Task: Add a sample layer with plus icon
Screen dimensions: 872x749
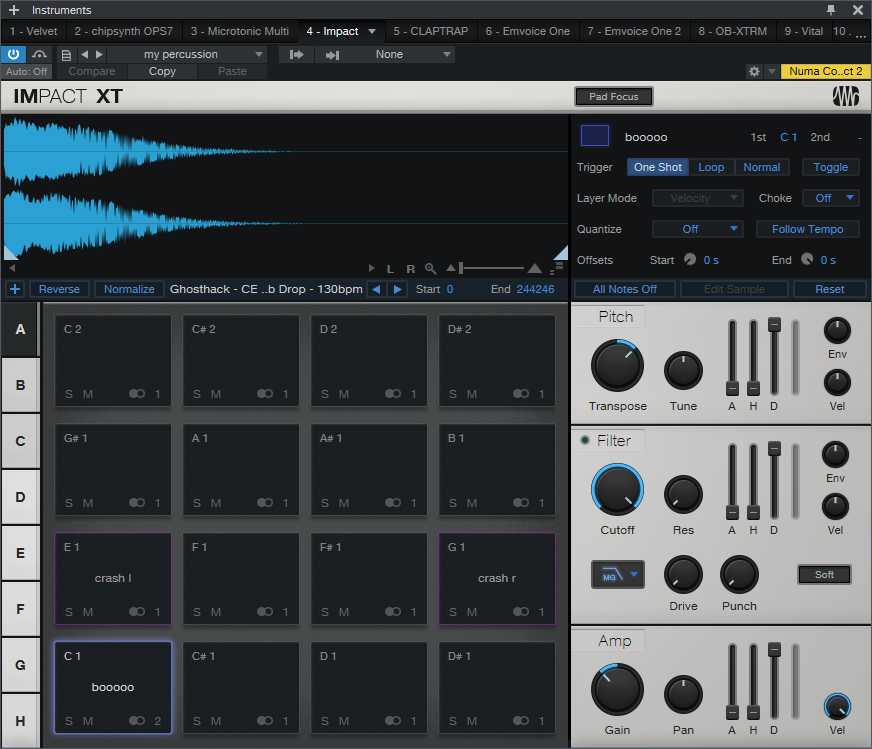Action: (x=14, y=289)
